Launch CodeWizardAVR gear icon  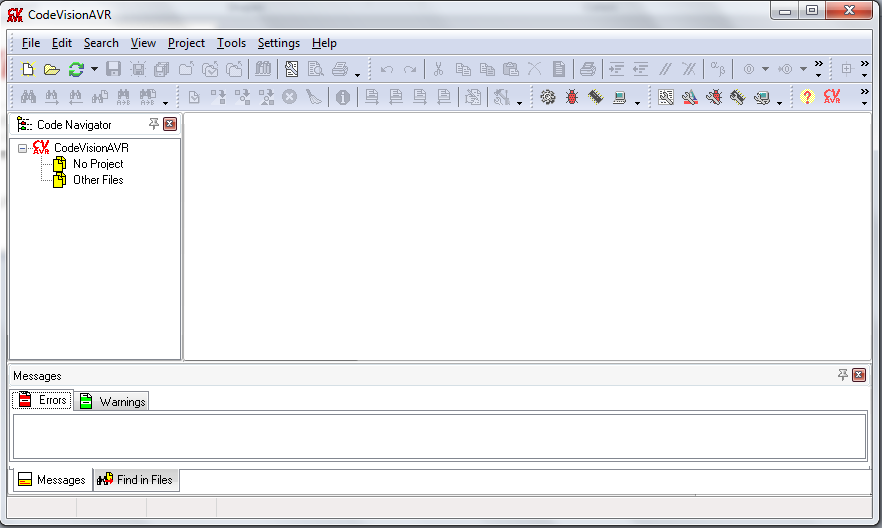click(547, 97)
